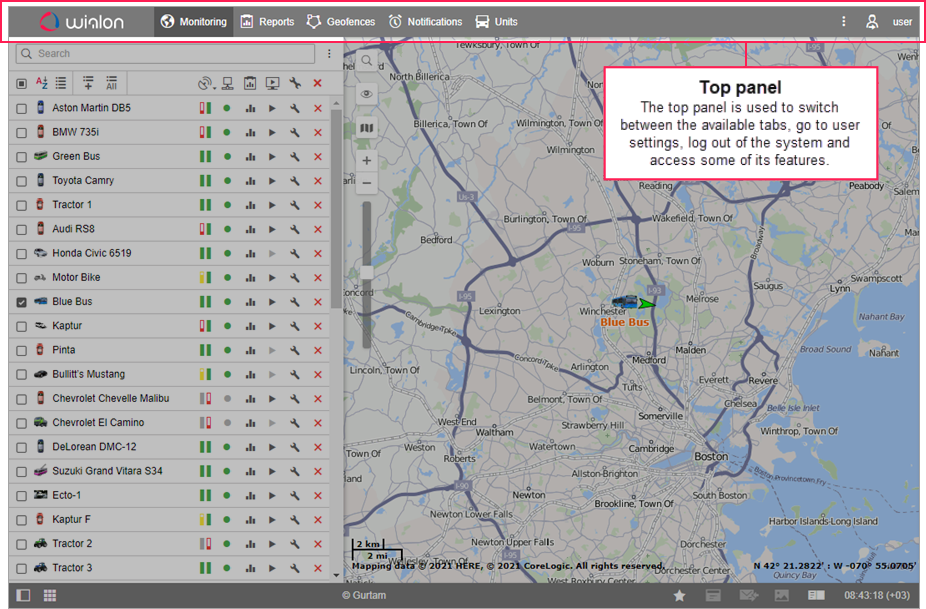Click the map zoom slider handle

367,272
